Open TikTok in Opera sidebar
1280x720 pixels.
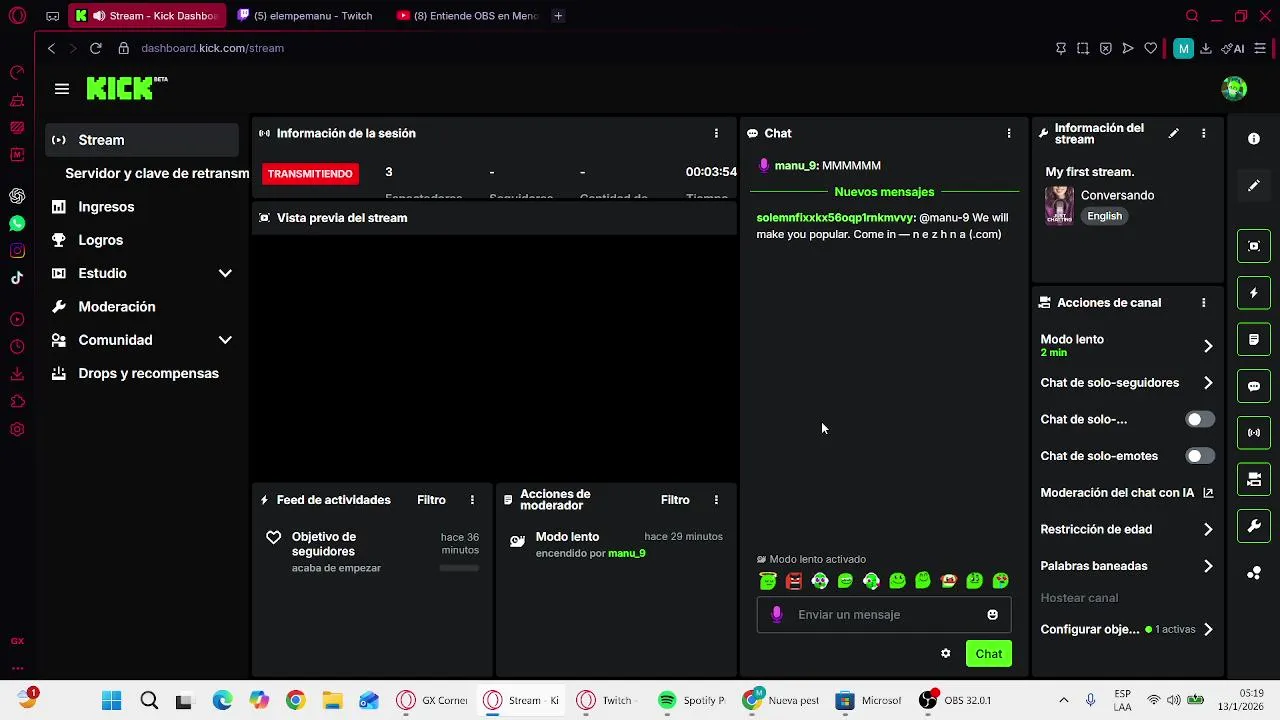17,278
